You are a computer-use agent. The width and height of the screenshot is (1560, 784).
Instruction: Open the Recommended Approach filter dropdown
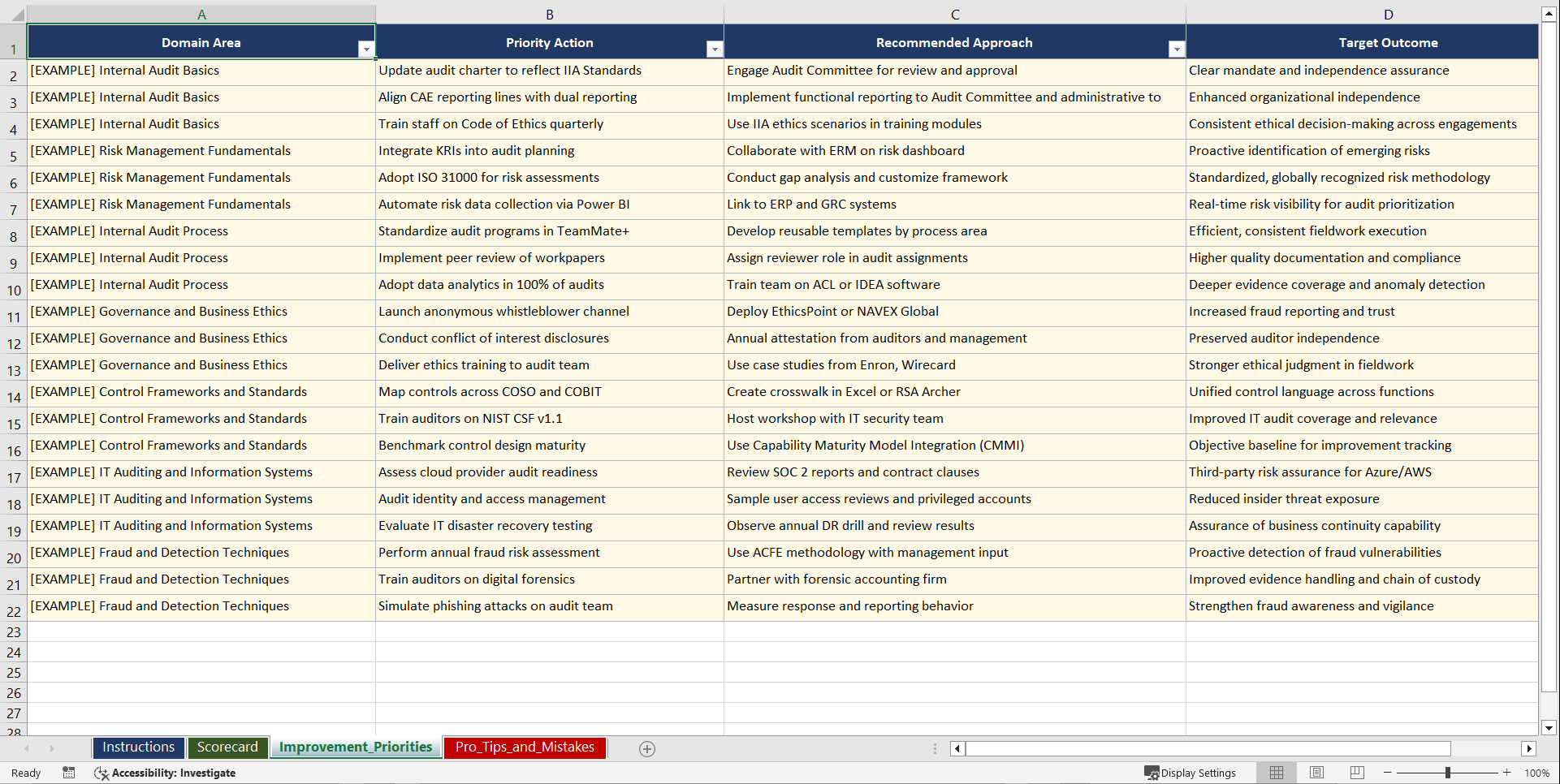tap(1177, 49)
